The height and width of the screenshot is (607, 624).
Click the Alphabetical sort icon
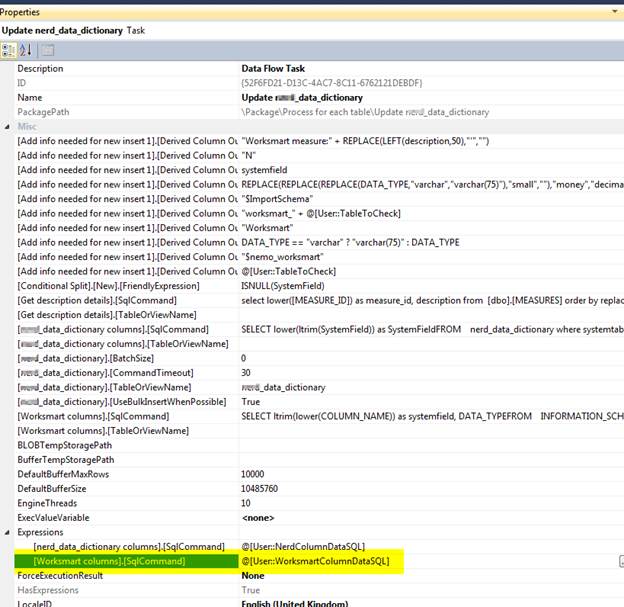click(25, 50)
